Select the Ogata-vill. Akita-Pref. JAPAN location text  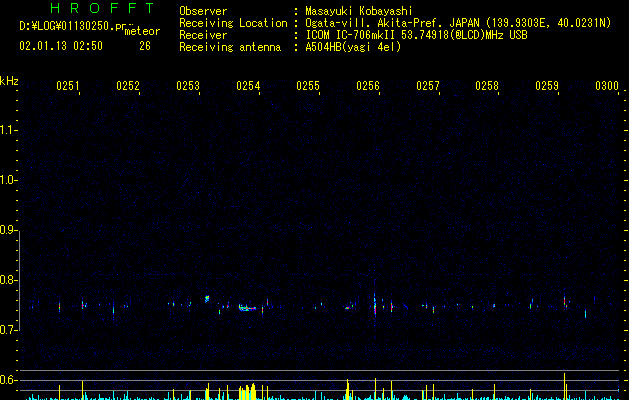[x=458, y=23]
